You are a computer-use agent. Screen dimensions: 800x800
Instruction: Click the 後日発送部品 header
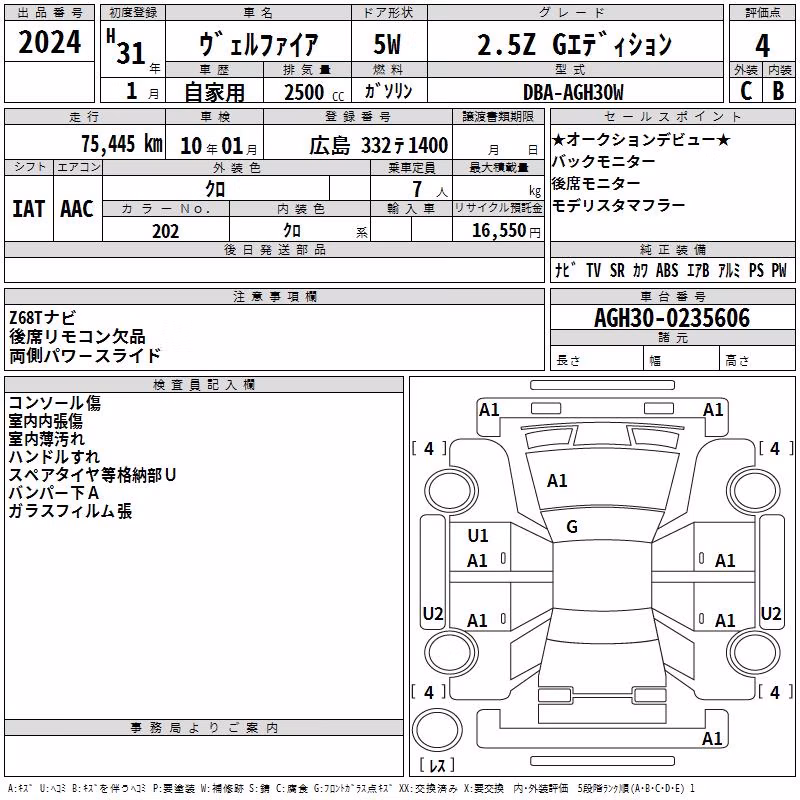point(275,249)
